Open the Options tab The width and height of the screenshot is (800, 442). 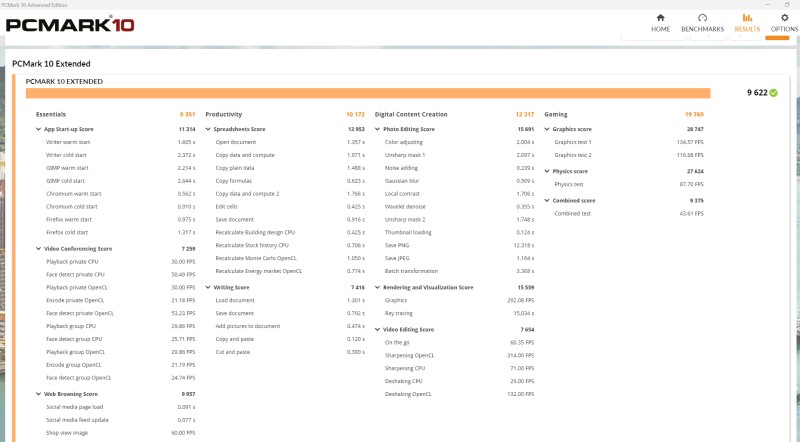tap(784, 23)
